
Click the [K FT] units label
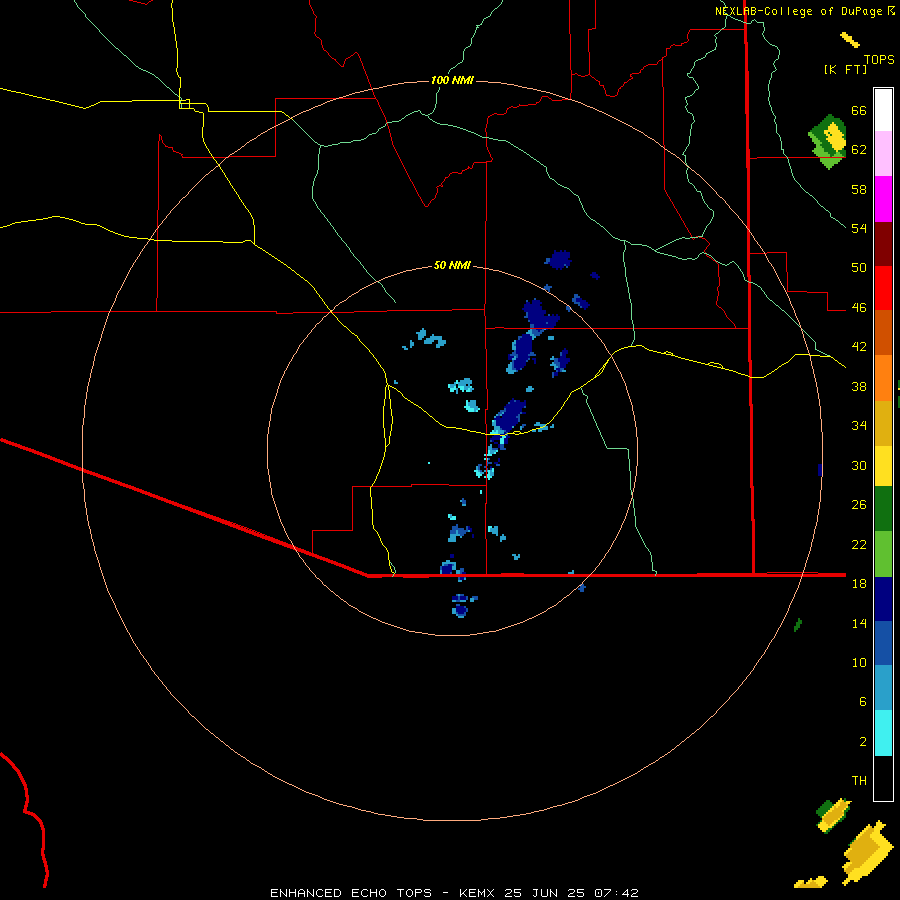pos(845,70)
